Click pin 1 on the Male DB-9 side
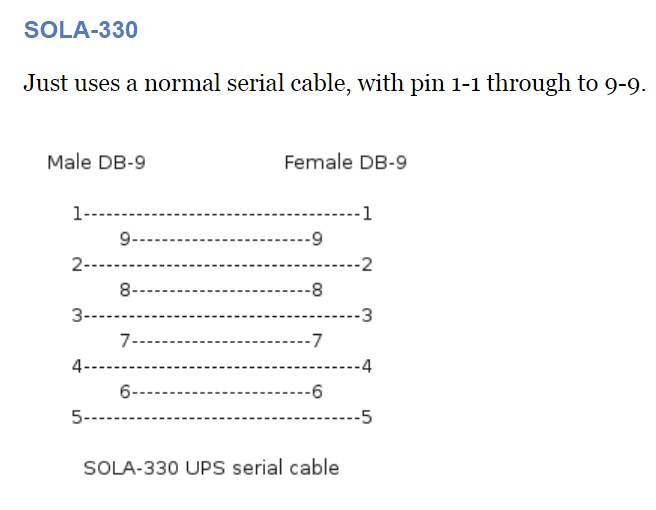 click(x=76, y=213)
